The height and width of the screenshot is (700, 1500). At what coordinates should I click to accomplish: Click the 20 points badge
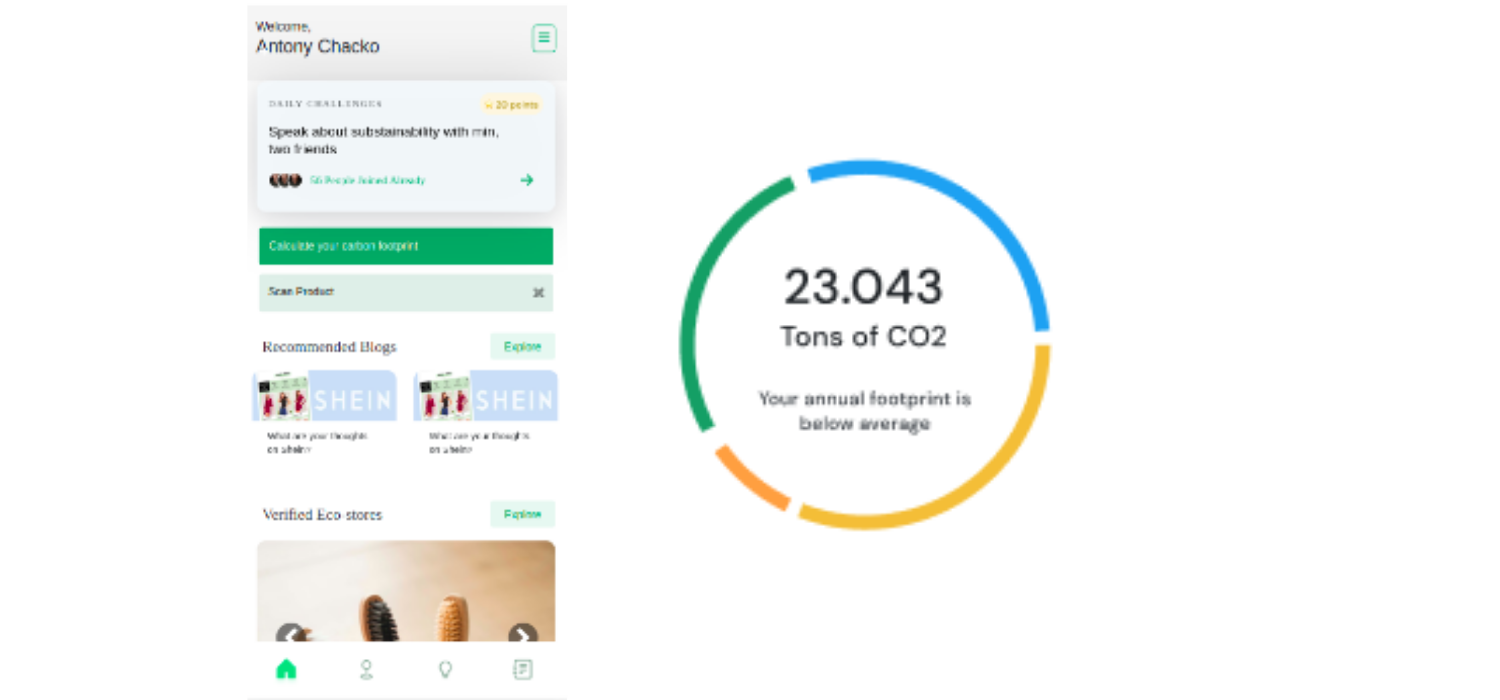click(x=512, y=105)
